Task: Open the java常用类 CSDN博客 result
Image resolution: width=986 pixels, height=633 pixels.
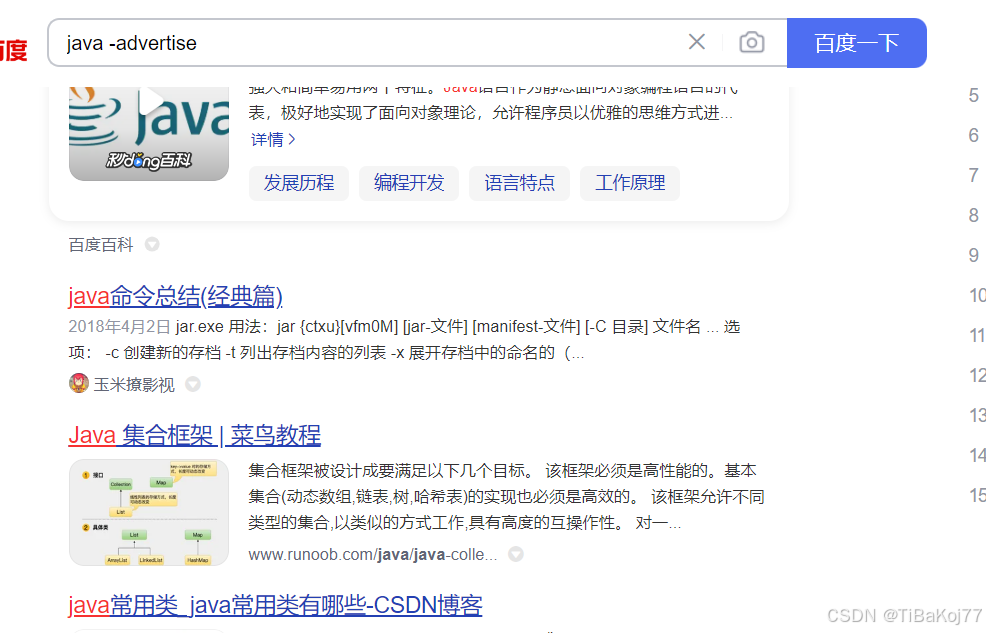Action: coord(275,605)
